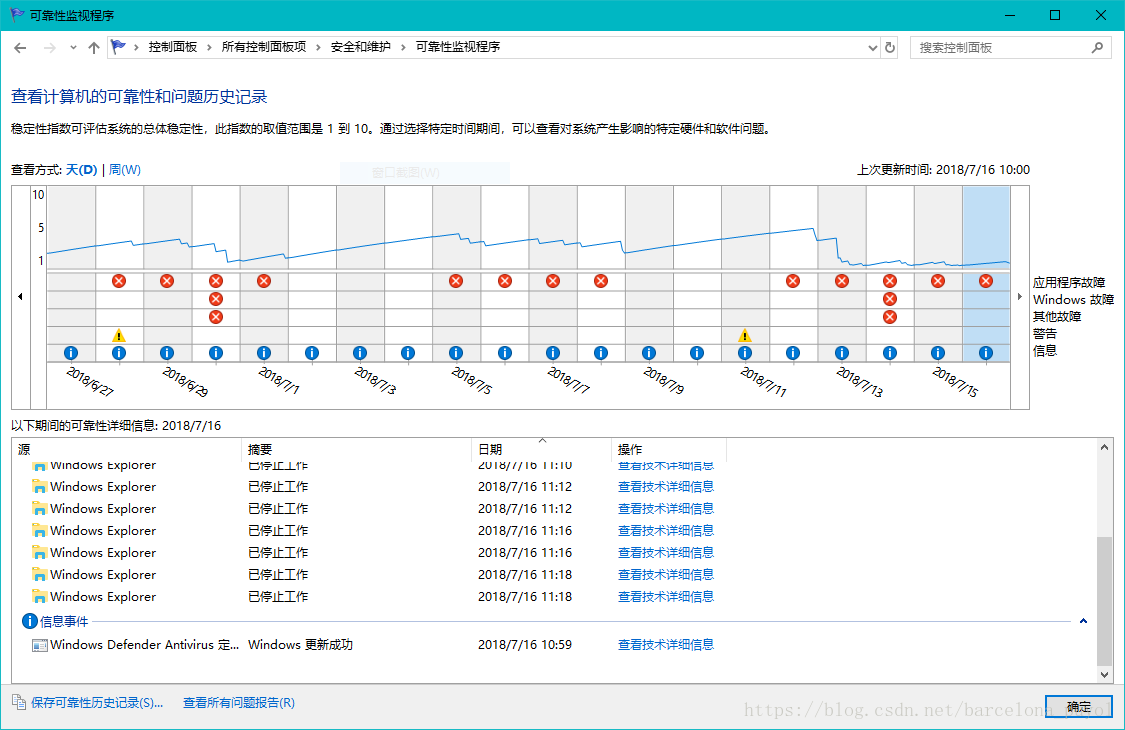Click the 操作 column header
Viewport: 1125px width, 730px height.
point(669,449)
